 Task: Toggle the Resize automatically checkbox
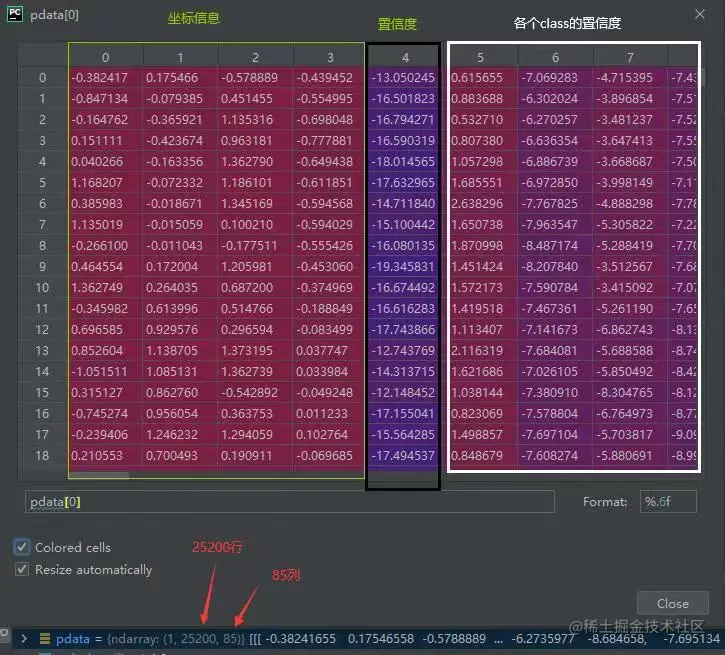pos(22,569)
